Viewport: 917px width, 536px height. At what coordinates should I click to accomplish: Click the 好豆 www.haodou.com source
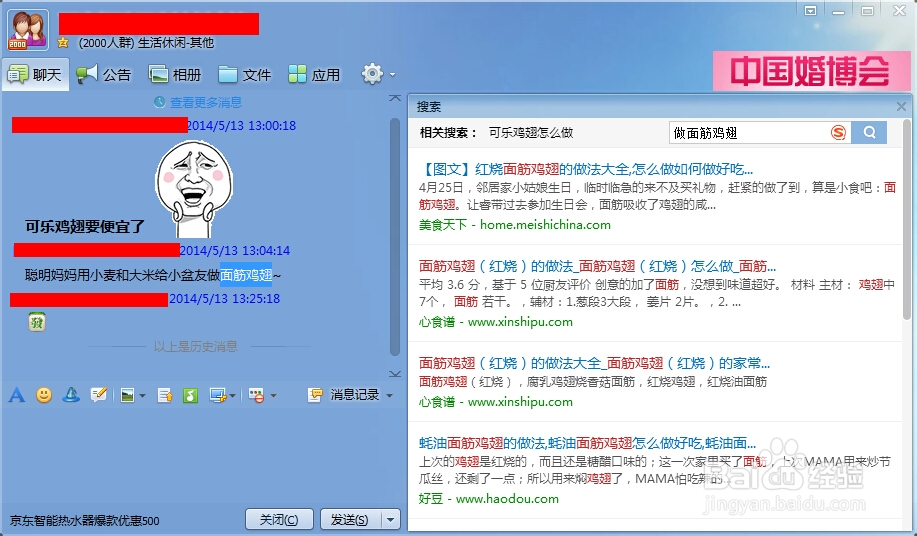coord(489,499)
